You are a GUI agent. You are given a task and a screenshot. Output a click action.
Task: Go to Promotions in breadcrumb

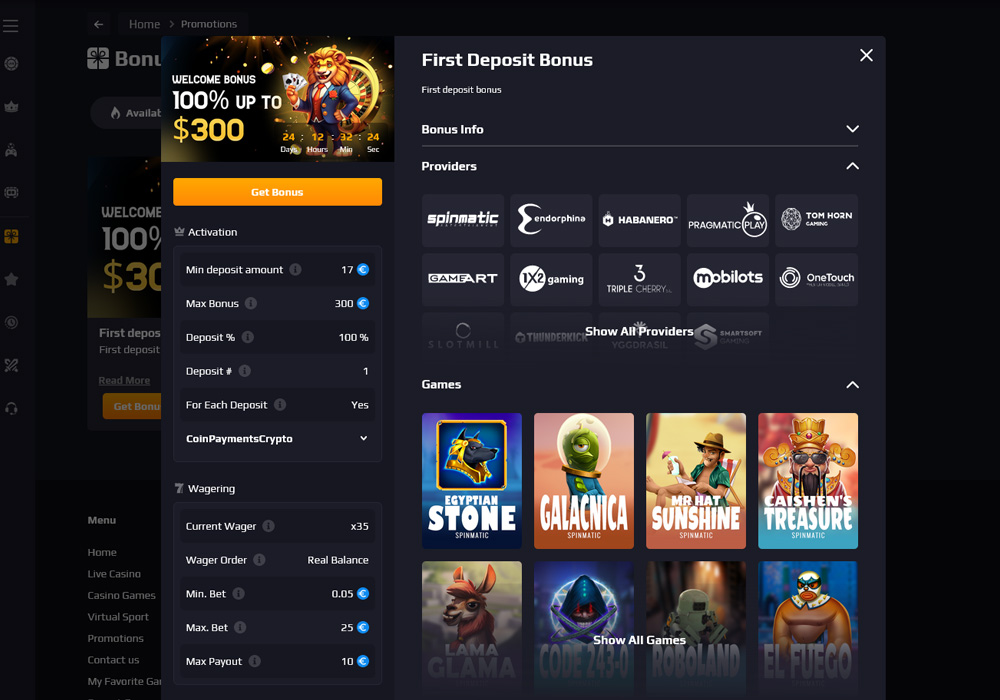click(209, 24)
